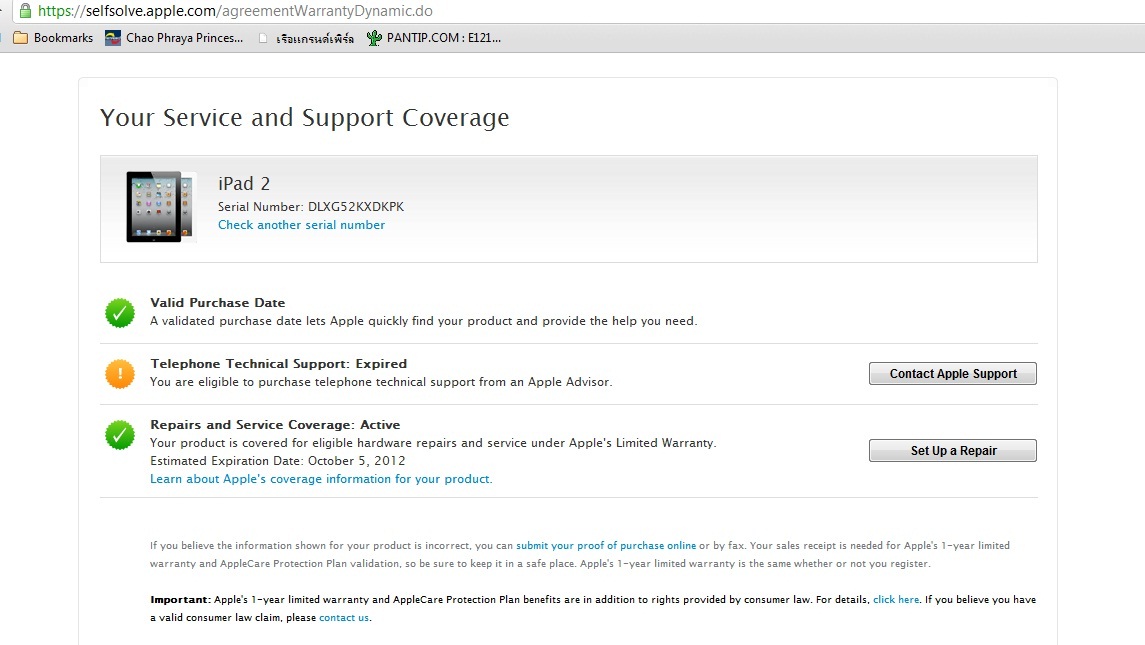Follow the submit your proof of purchase online link
The height and width of the screenshot is (645, 1145).
click(x=606, y=546)
